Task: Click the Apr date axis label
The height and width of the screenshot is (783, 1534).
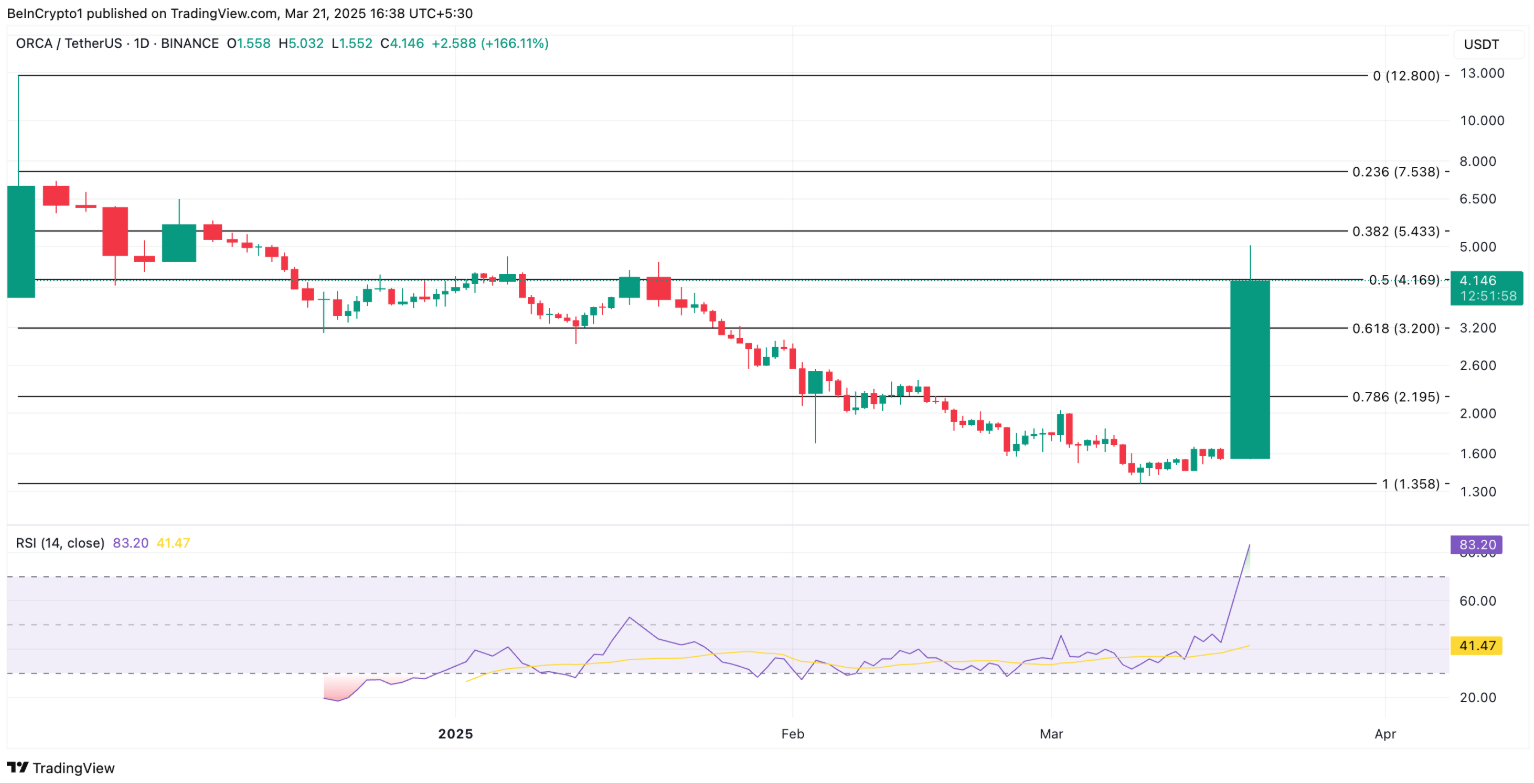Action: click(x=1386, y=733)
